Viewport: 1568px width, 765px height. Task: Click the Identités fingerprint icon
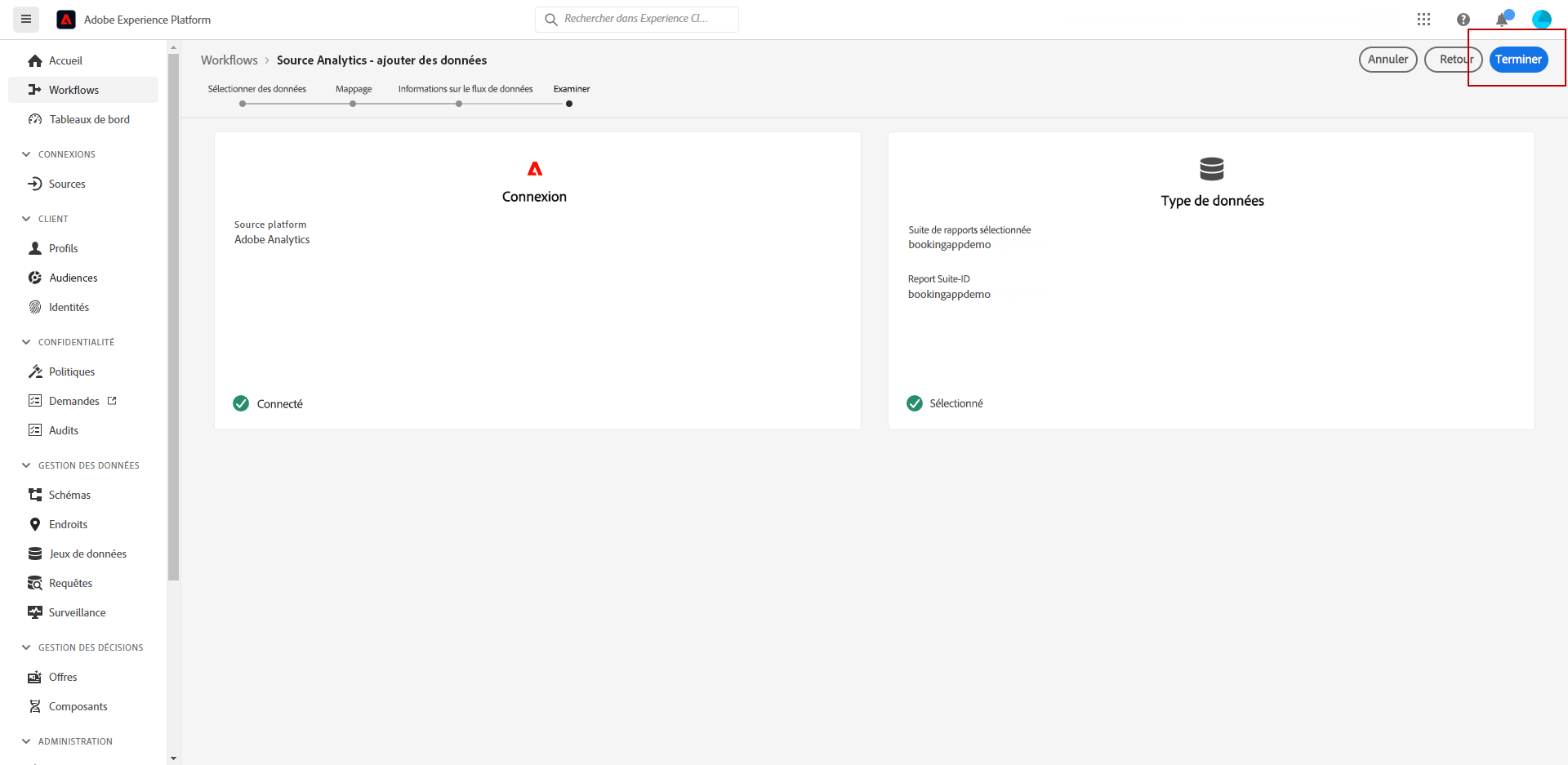(x=35, y=307)
